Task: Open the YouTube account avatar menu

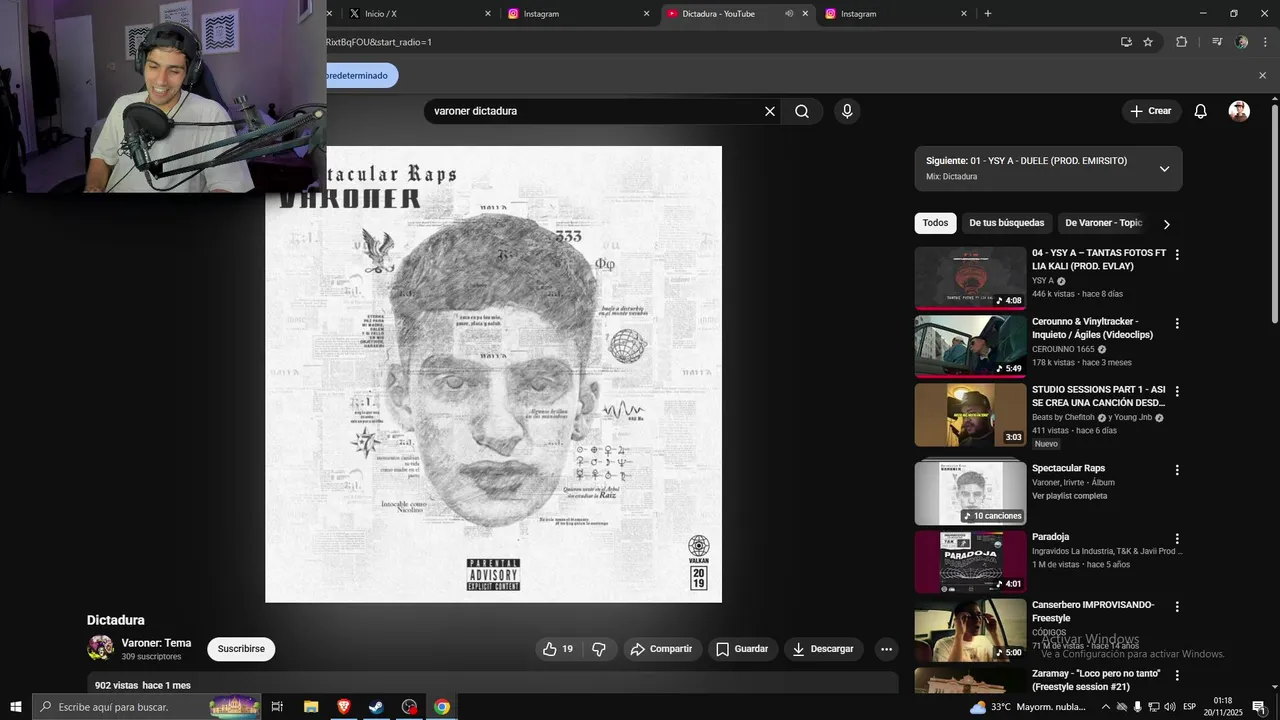Action: tap(1239, 111)
